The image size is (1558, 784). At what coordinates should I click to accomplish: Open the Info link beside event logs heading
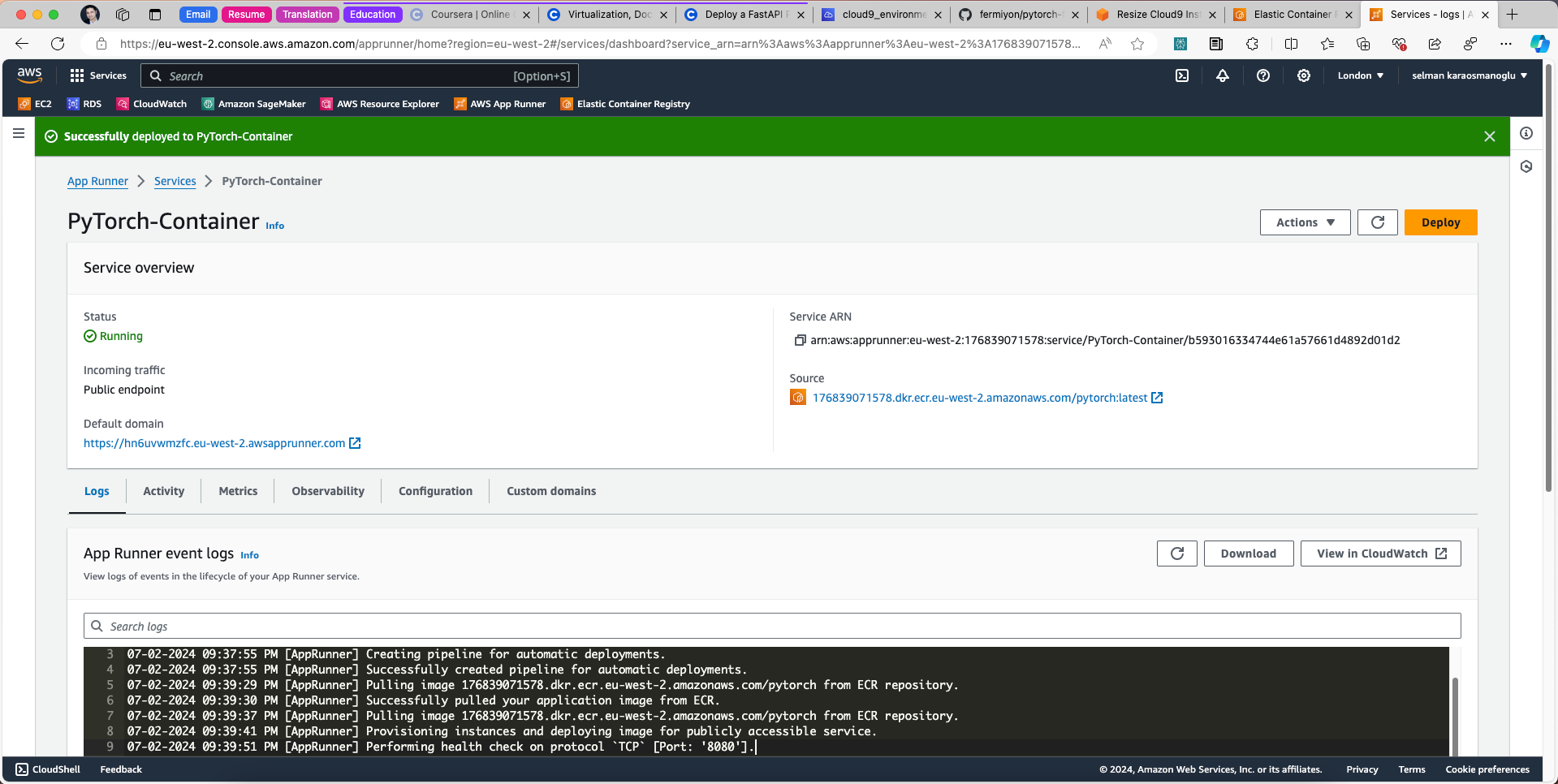[x=249, y=555]
